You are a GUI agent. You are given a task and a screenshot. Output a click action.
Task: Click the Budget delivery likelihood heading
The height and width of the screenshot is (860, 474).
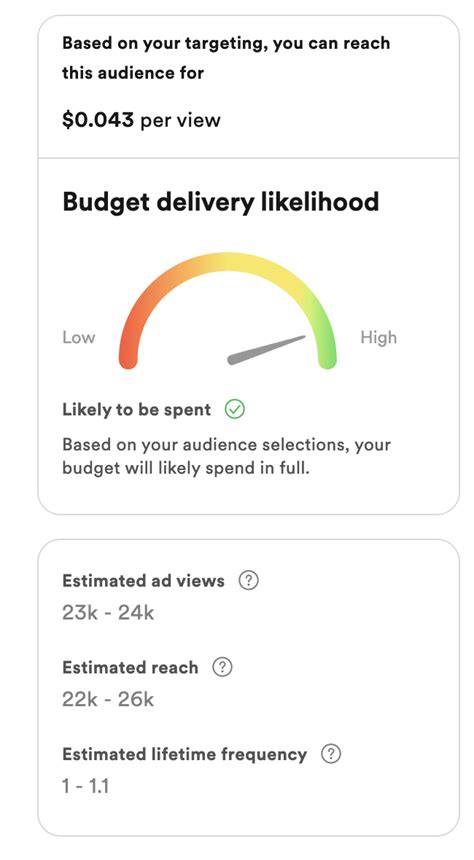pos(221,202)
